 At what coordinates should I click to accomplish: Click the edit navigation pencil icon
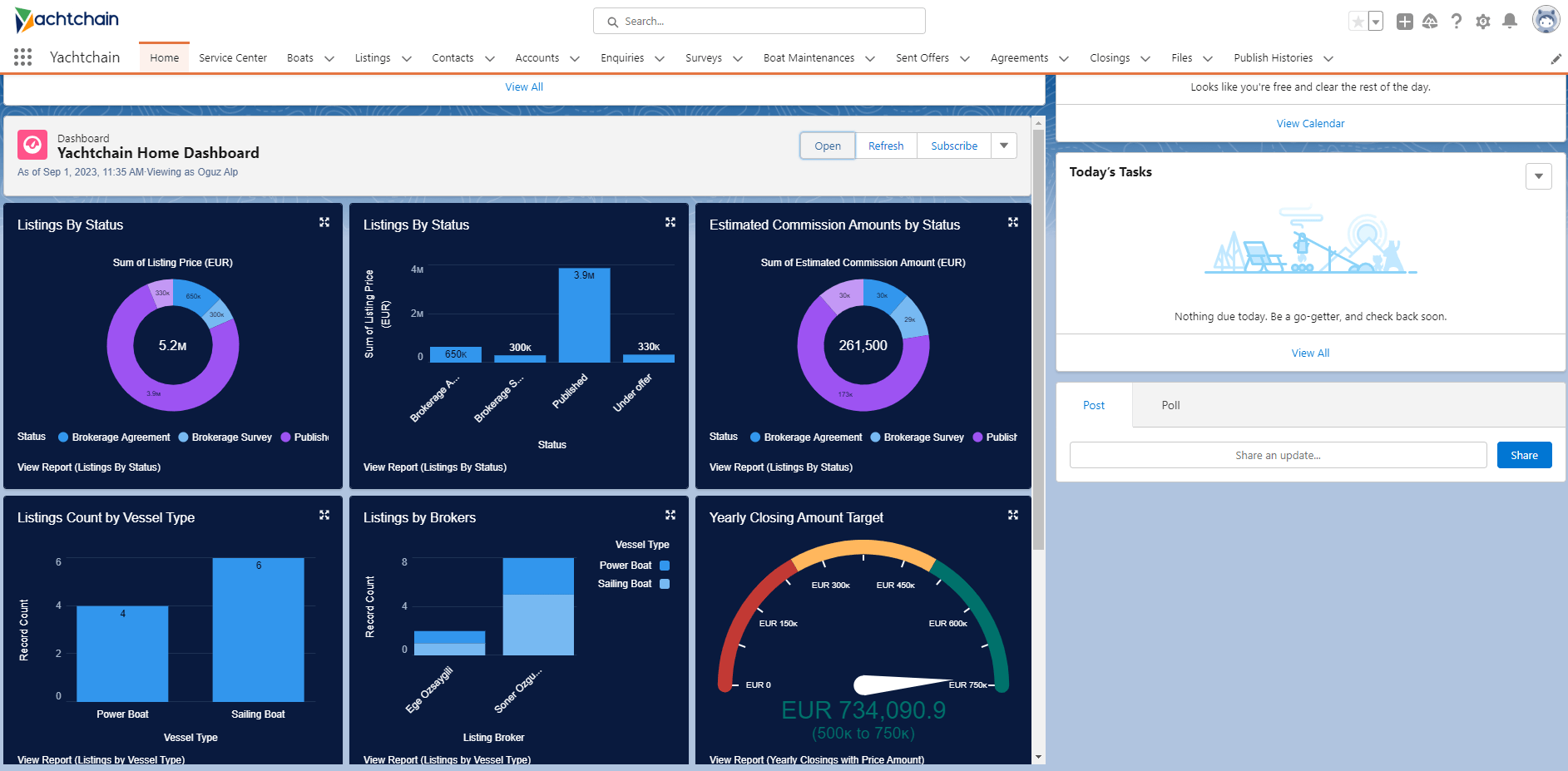1556,58
